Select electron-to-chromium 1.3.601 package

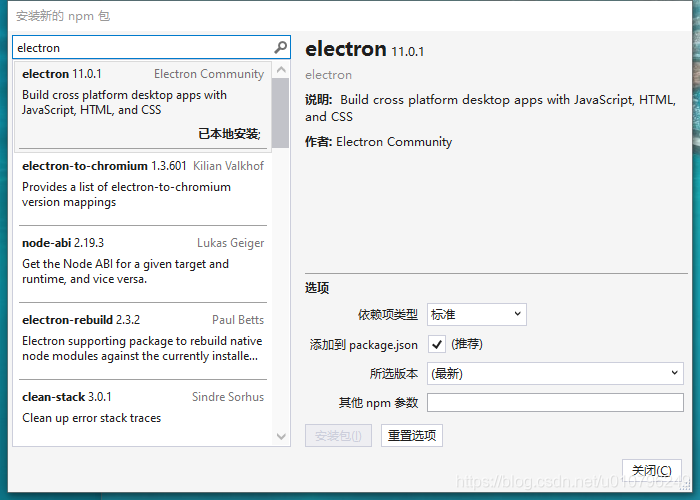click(x=143, y=188)
